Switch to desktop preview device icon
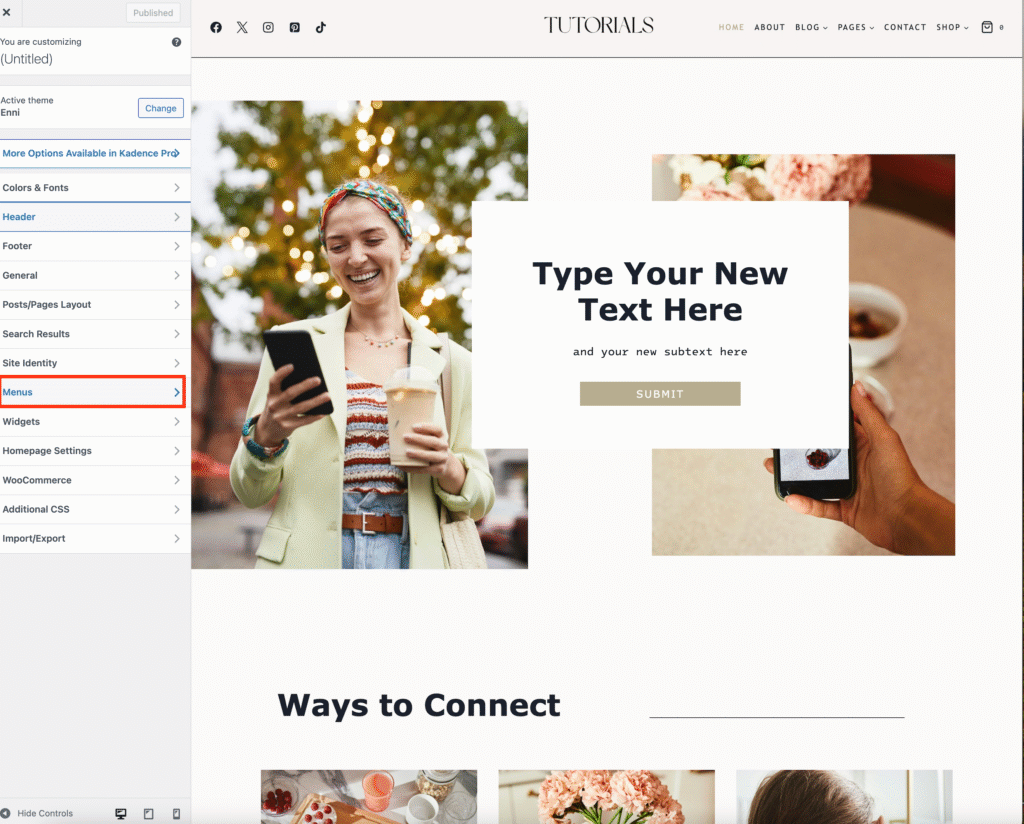The height and width of the screenshot is (824, 1024). tap(121, 813)
